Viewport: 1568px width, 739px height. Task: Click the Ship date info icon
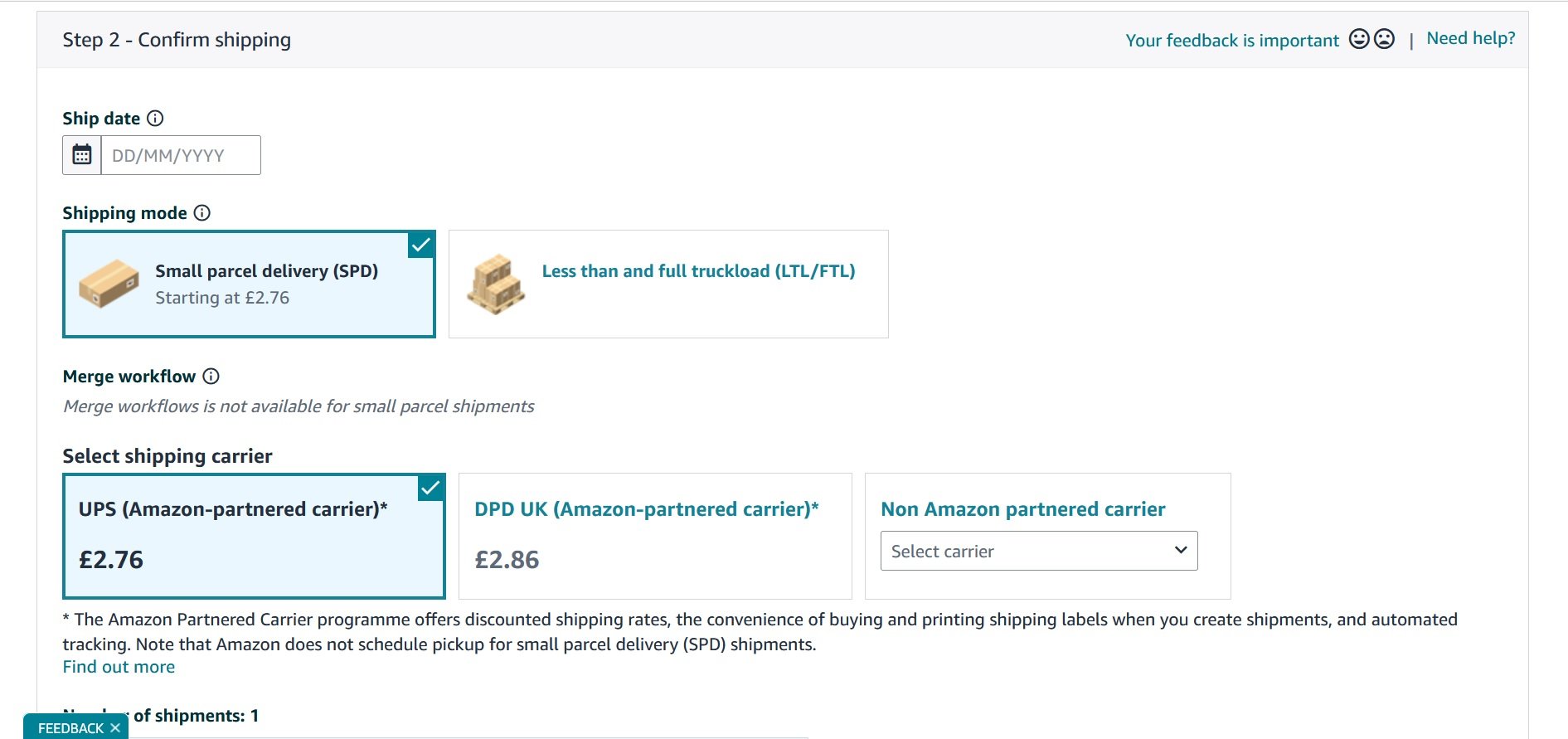(155, 119)
